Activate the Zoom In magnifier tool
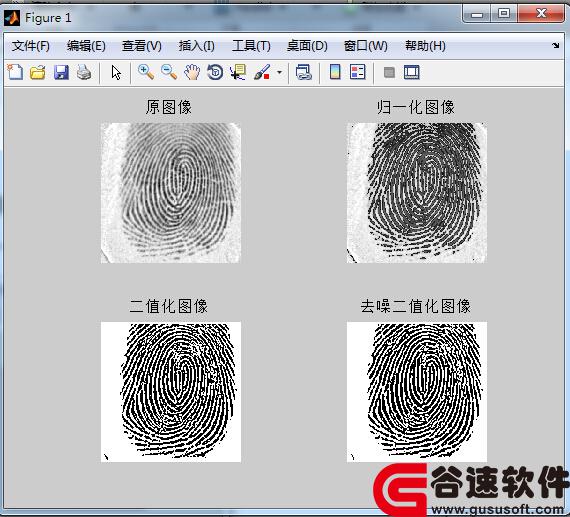Image resolution: width=570 pixels, height=517 pixels. pos(146,72)
